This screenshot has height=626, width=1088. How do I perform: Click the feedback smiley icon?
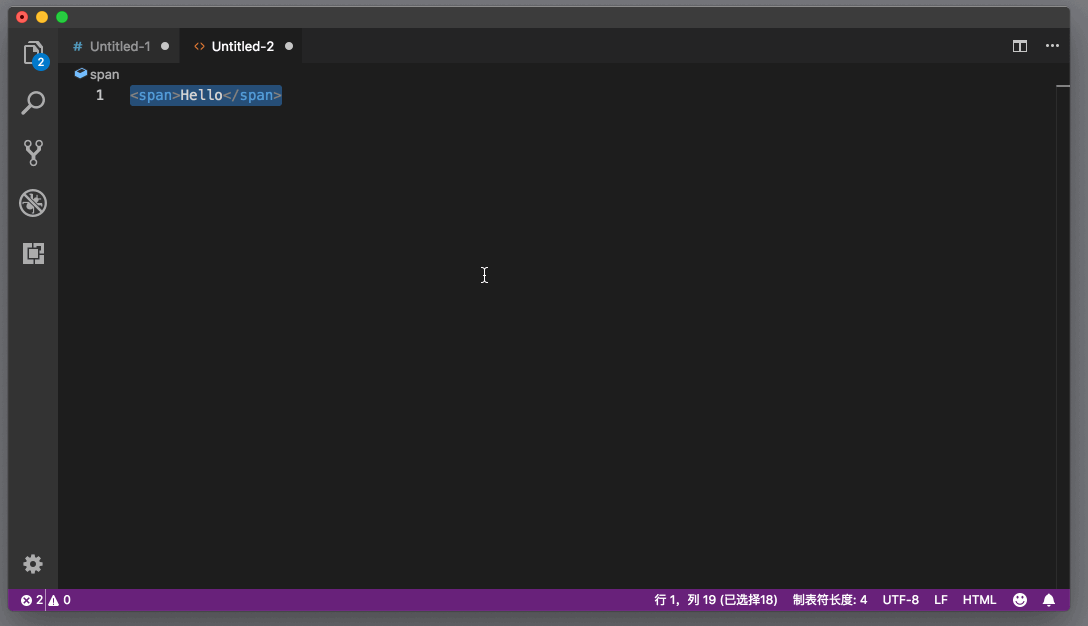coord(1019,600)
